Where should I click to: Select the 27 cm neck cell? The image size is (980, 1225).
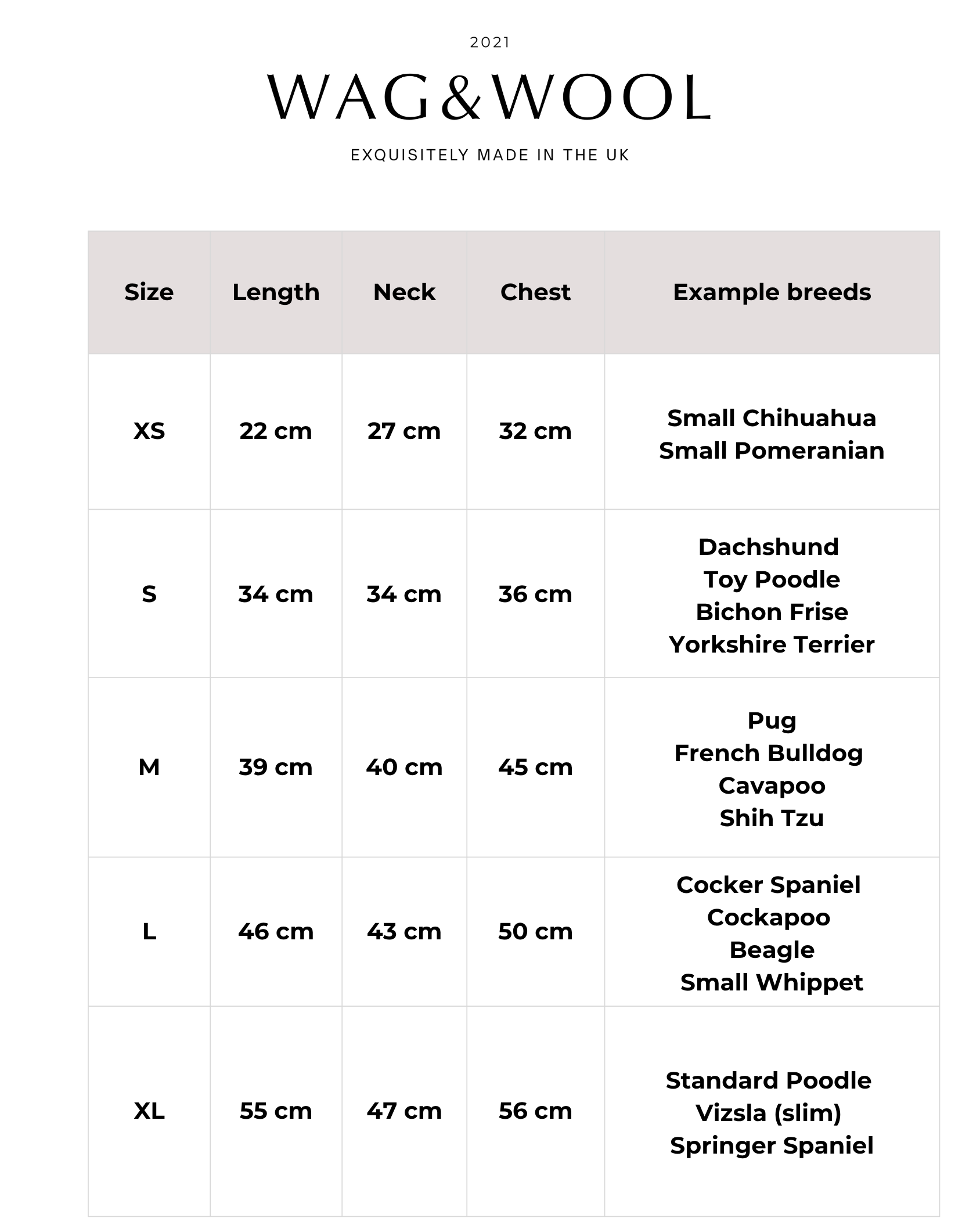(x=404, y=431)
